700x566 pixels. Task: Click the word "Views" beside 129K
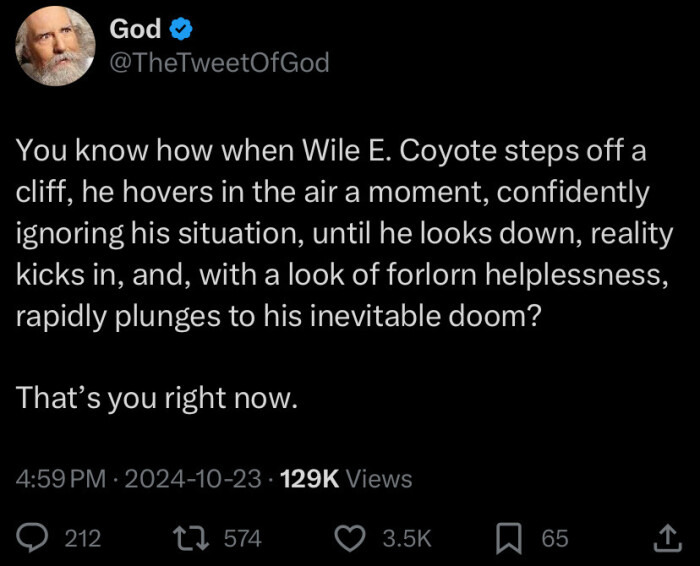[379, 479]
